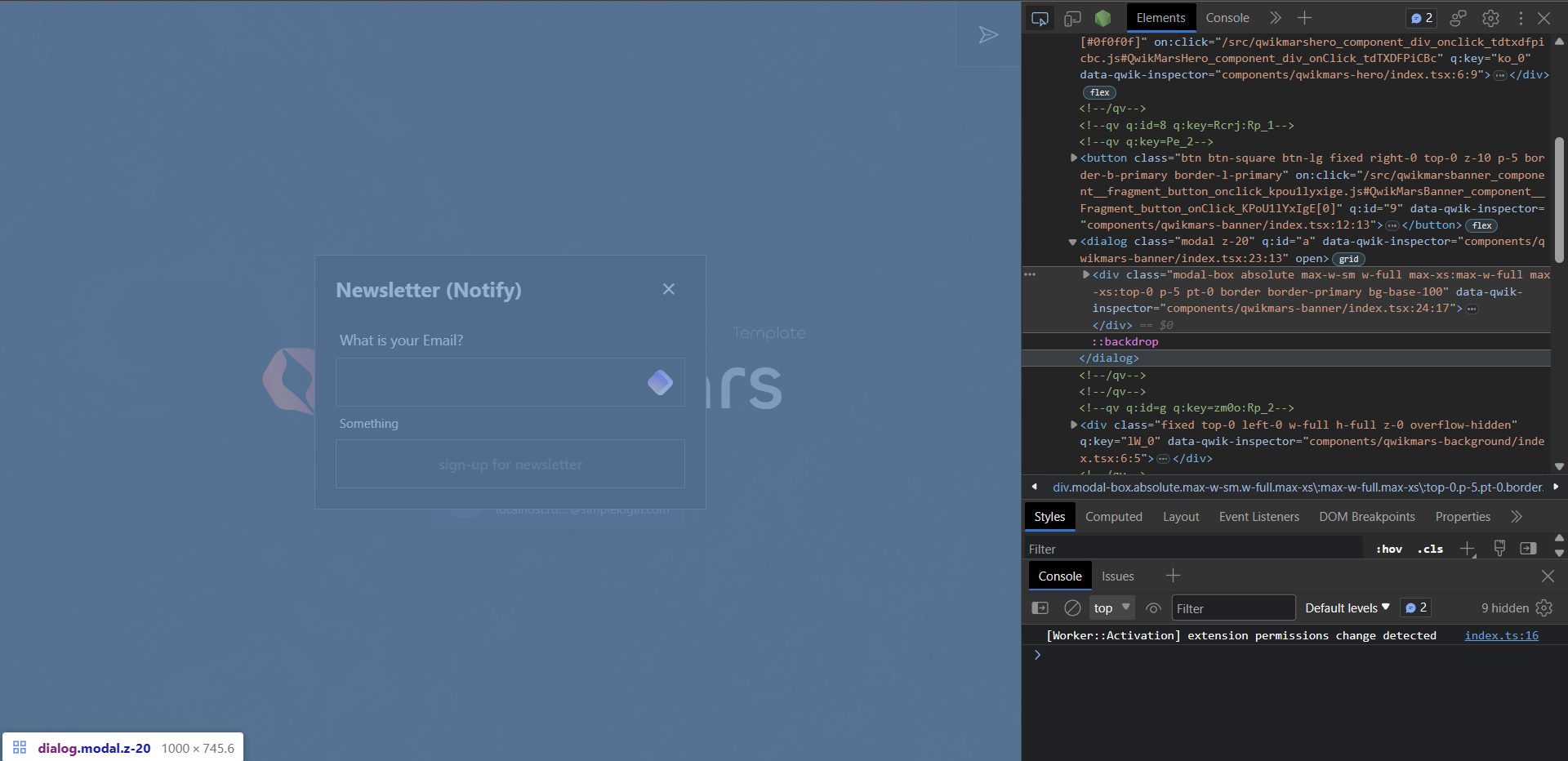Create a live expression with eye icon
Screen dimensions: 1568x761
click(1154, 607)
